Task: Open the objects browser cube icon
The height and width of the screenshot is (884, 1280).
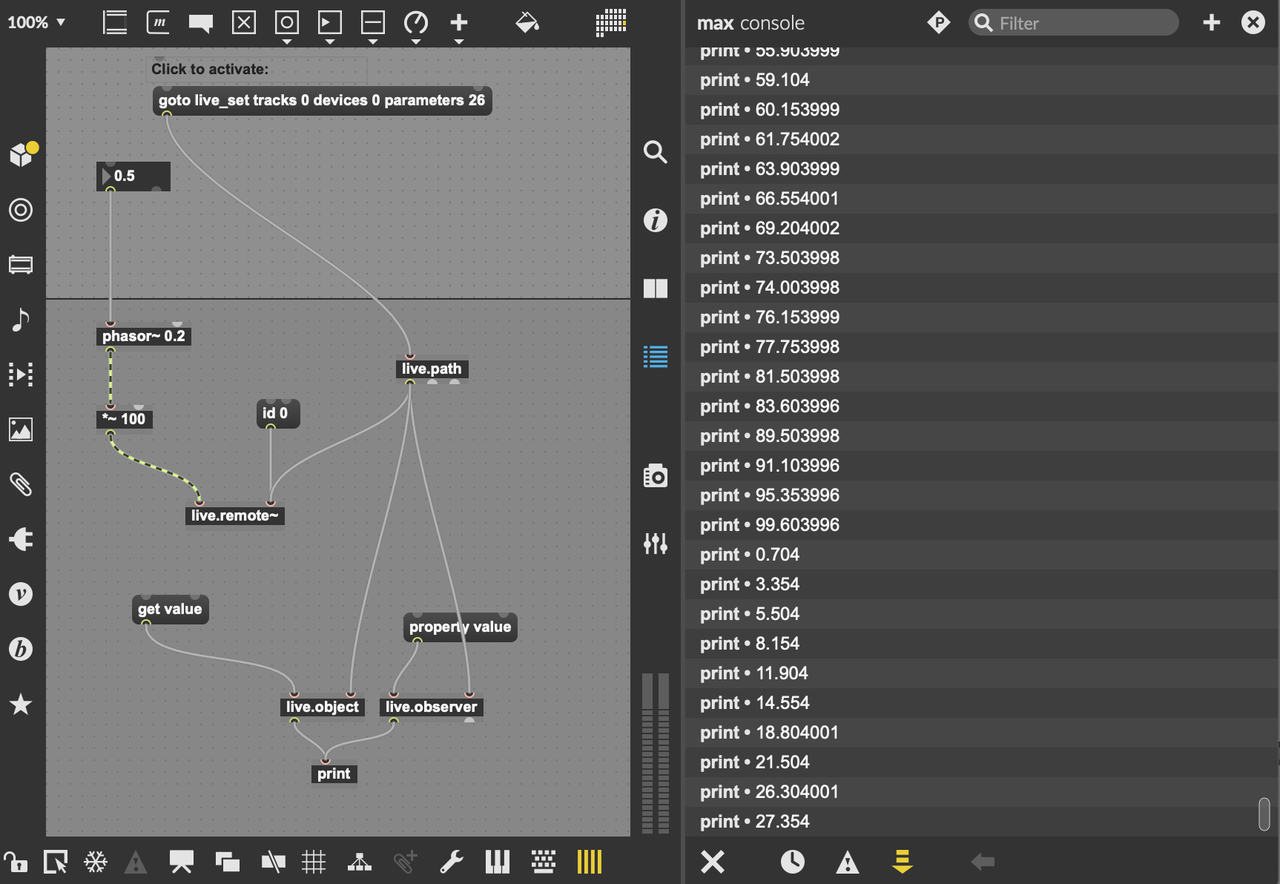Action: pos(22,154)
